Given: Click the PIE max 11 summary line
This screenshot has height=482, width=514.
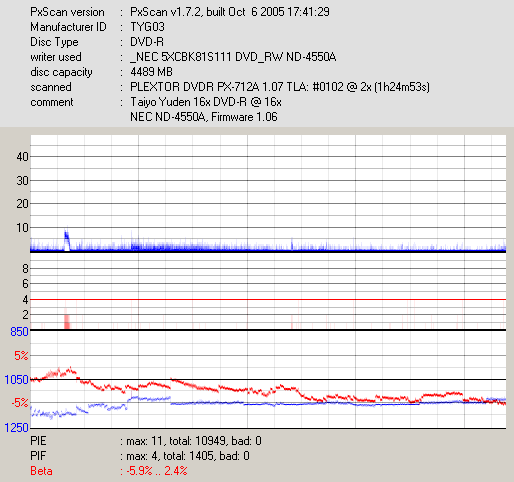Looking at the screenshot, I should tap(146, 441).
